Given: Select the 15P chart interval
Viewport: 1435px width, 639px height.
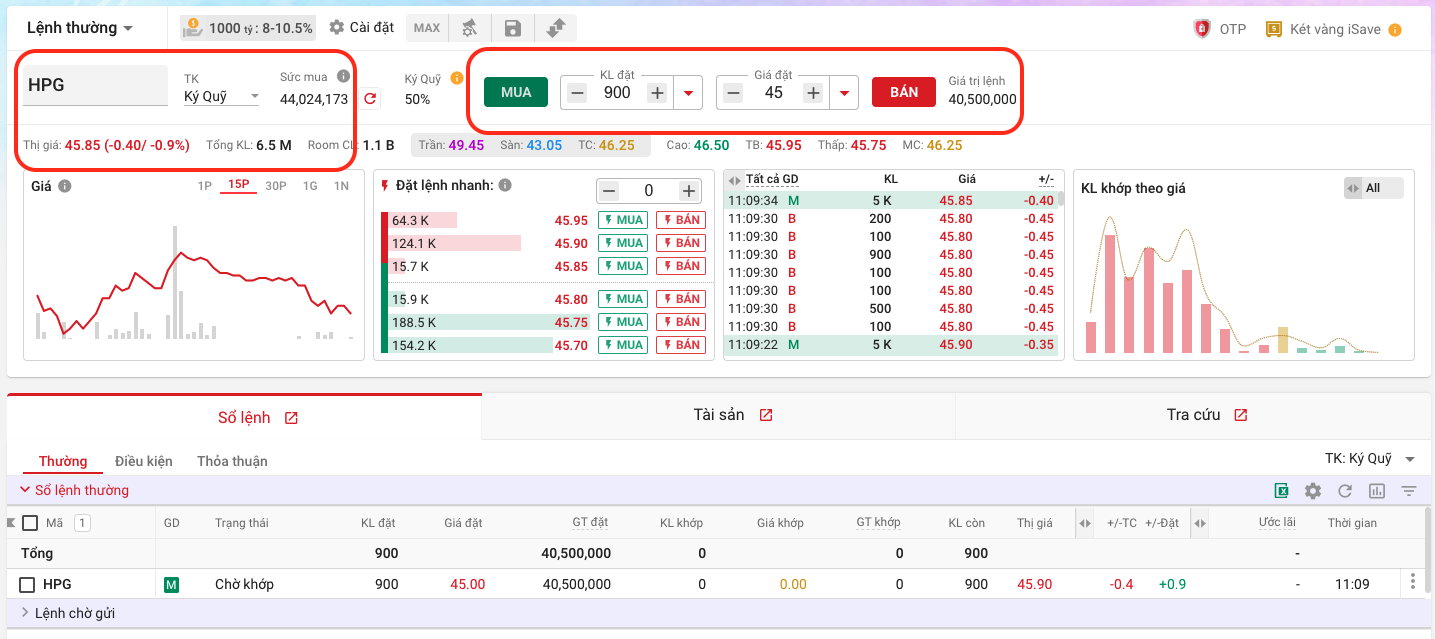Looking at the screenshot, I should (x=238, y=185).
